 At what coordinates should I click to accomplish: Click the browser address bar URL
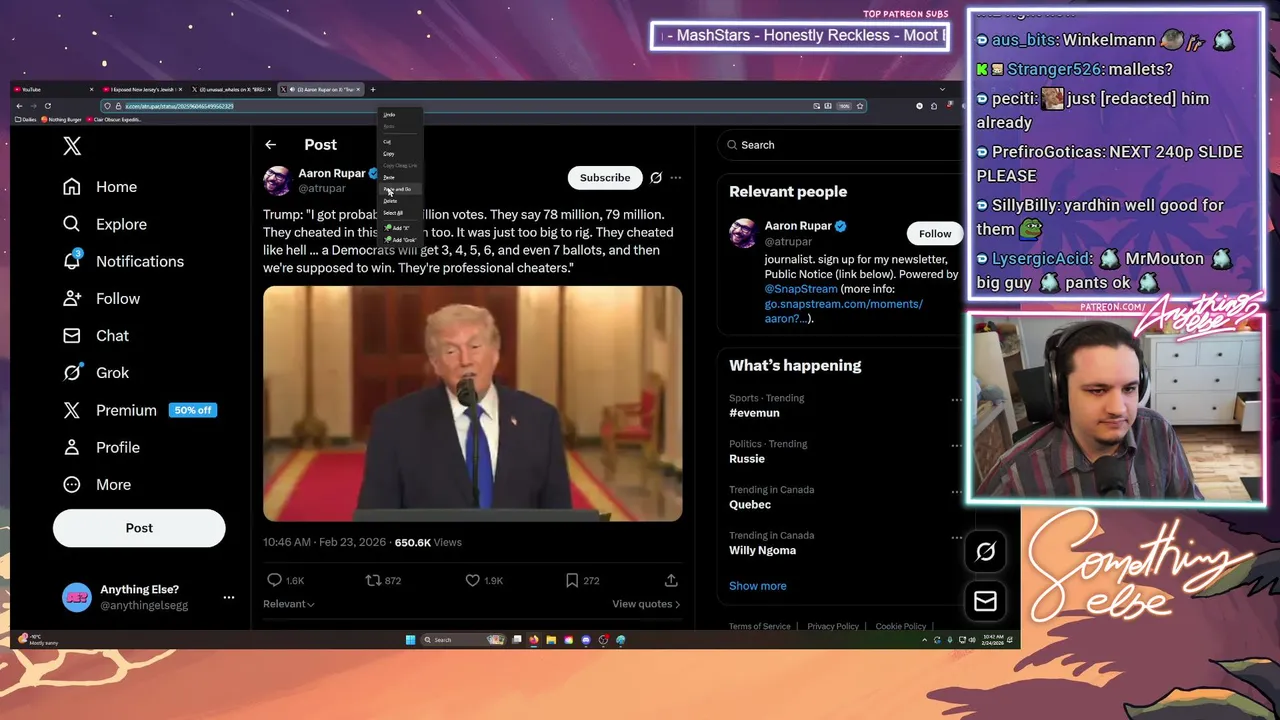[179, 106]
